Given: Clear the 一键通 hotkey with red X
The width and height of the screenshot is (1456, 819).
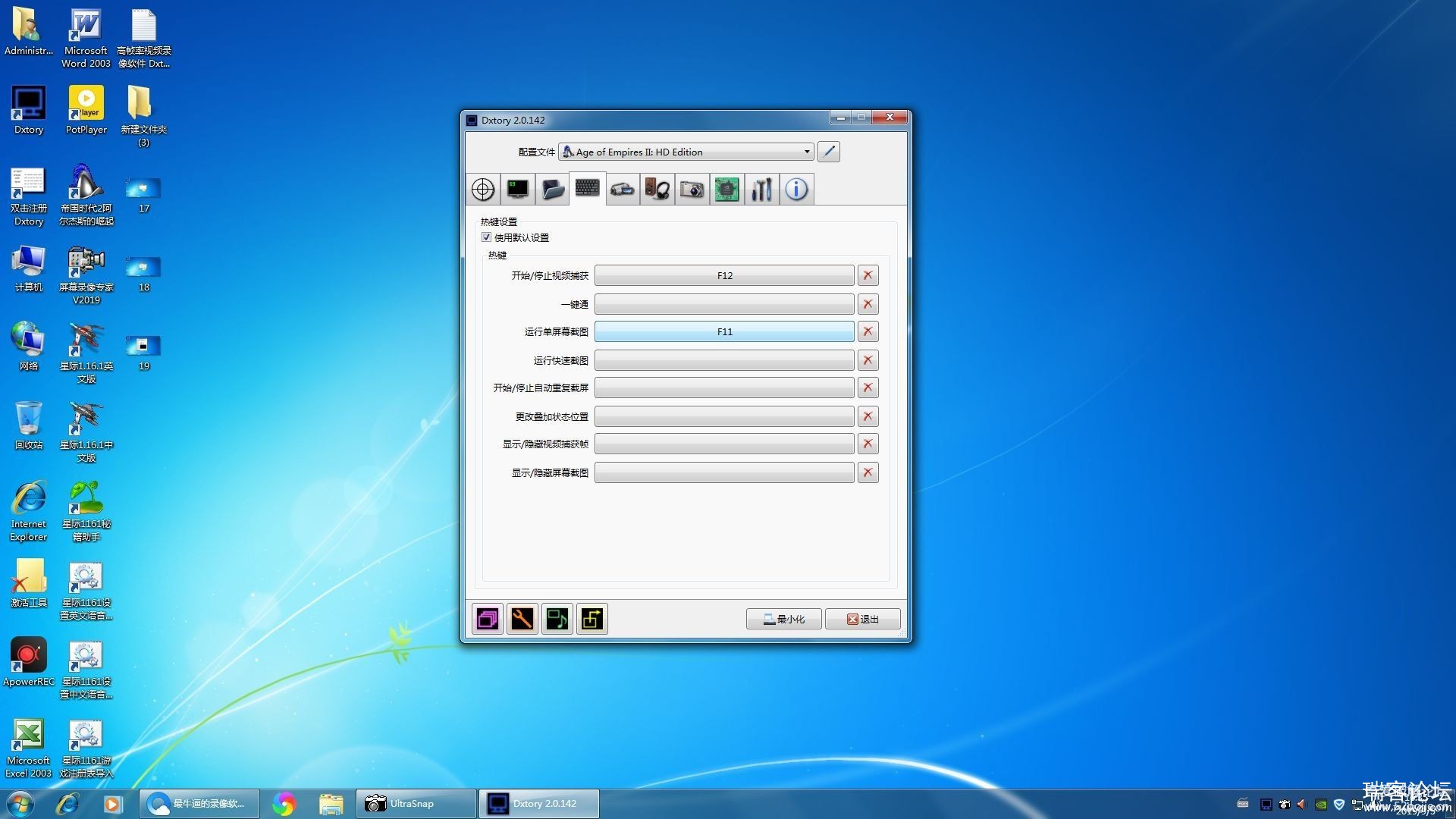Looking at the screenshot, I should pyautogui.click(x=868, y=304).
